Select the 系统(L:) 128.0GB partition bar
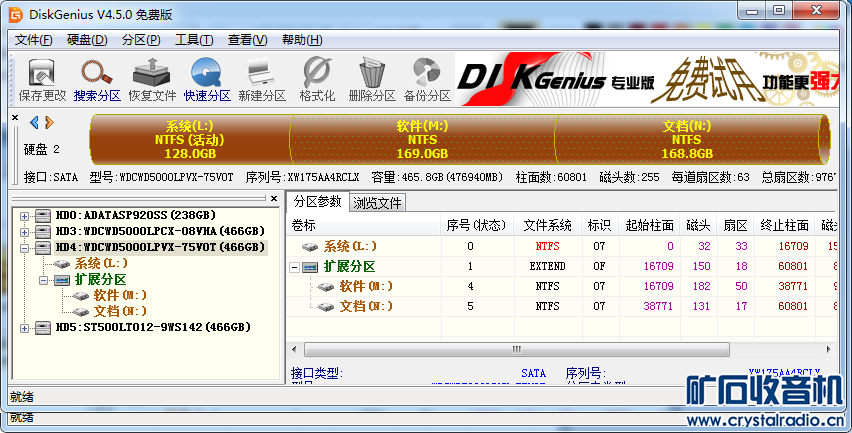 pyautogui.click(x=190, y=140)
